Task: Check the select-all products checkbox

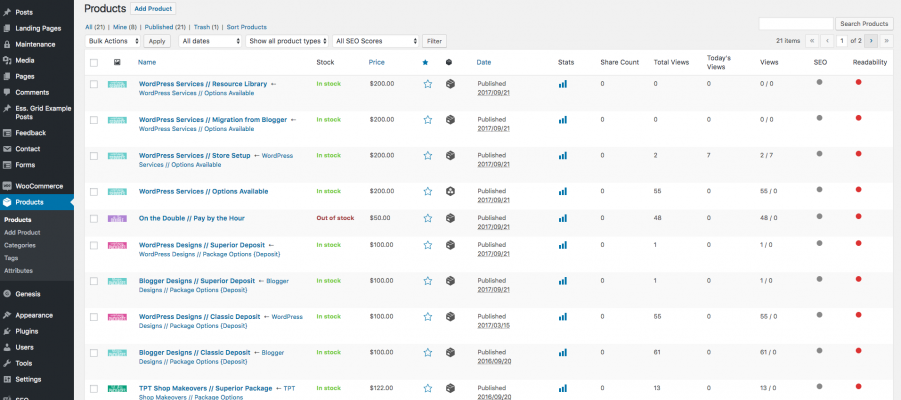Action: pyautogui.click(x=94, y=62)
